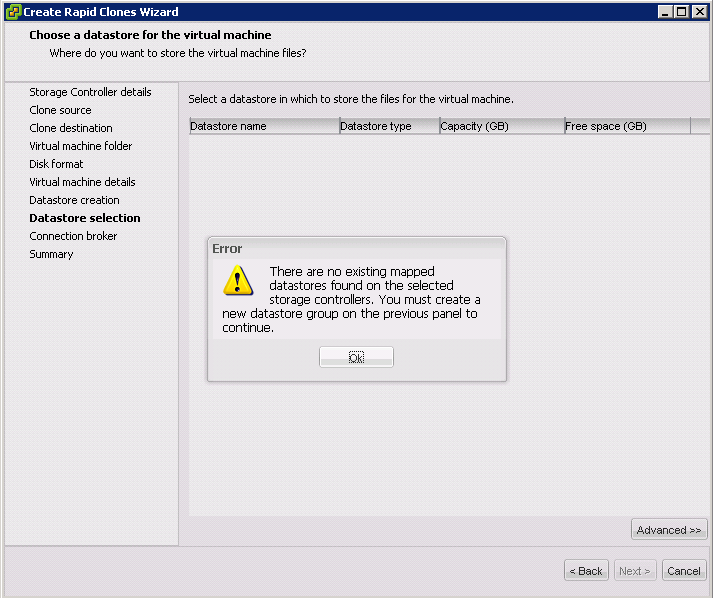
Task: Open the Clone destination step
Action: click(71, 128)
